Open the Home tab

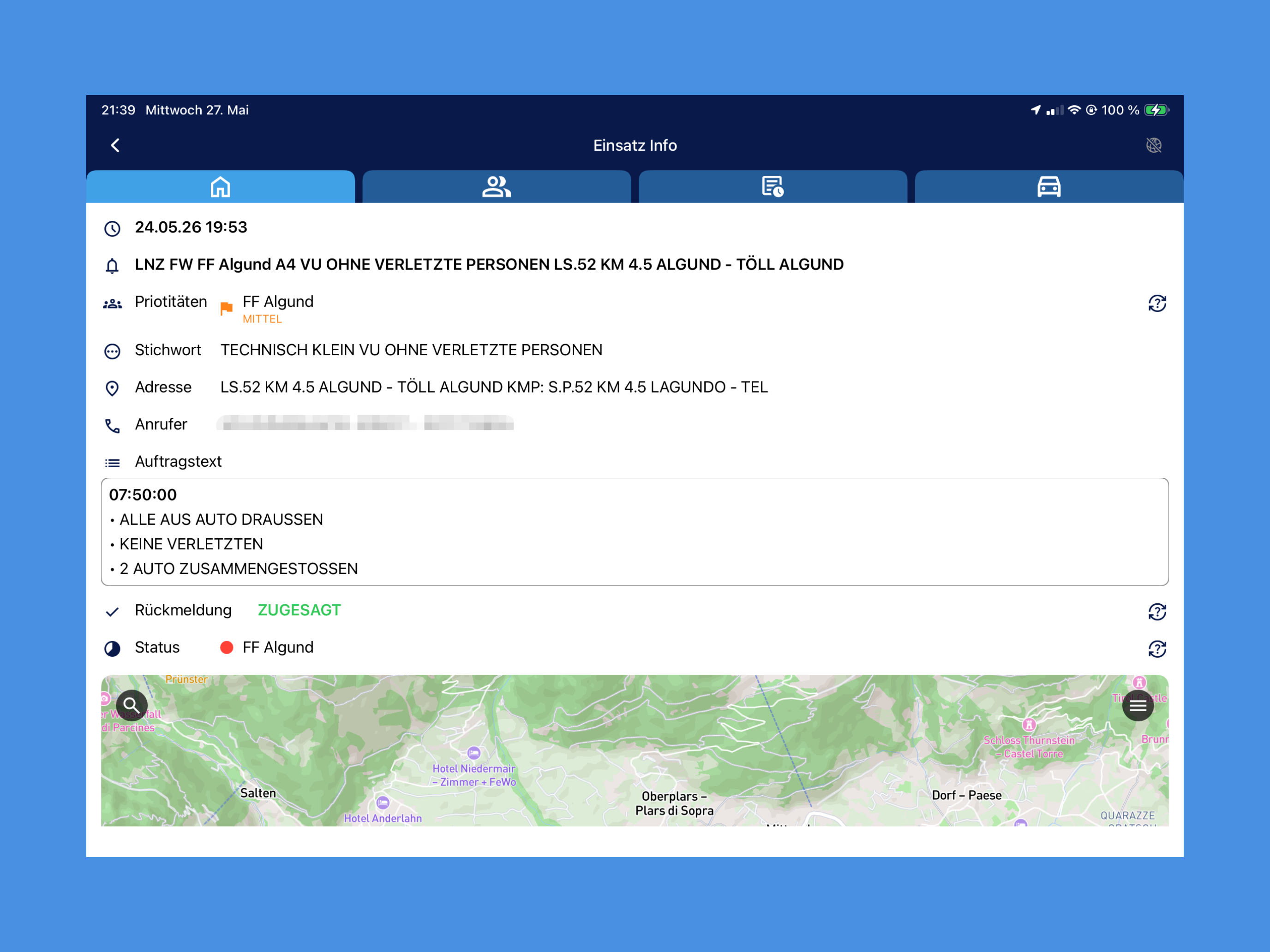point(221,186)
